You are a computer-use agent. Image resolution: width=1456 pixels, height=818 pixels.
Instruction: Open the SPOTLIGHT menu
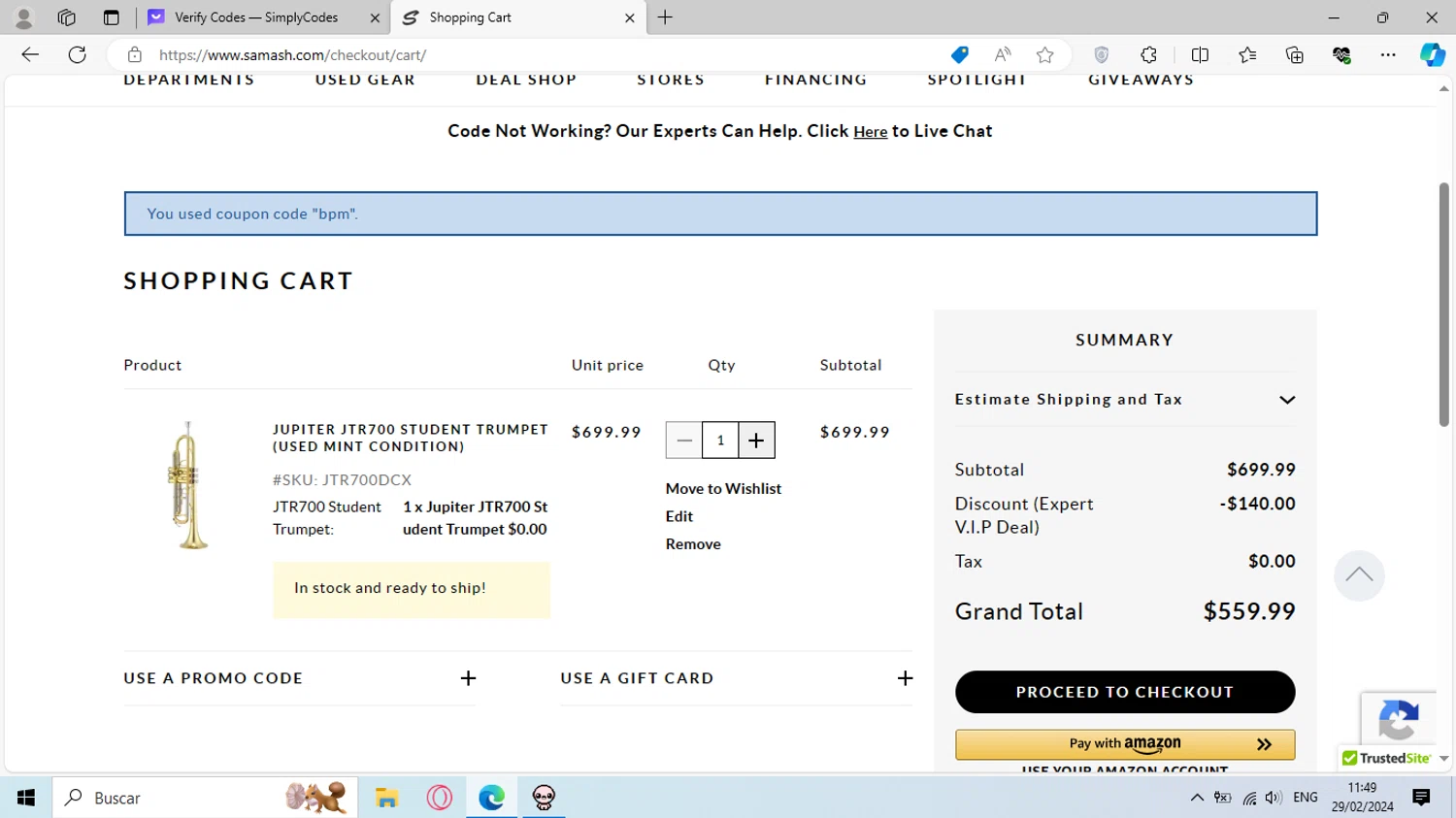pyautogui.click(x=976, y=80)
